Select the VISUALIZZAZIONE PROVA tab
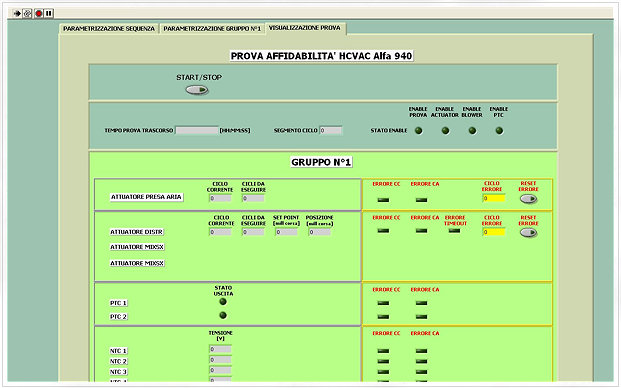621x388 pixels. pyautogui.click(x=305, y=28)
